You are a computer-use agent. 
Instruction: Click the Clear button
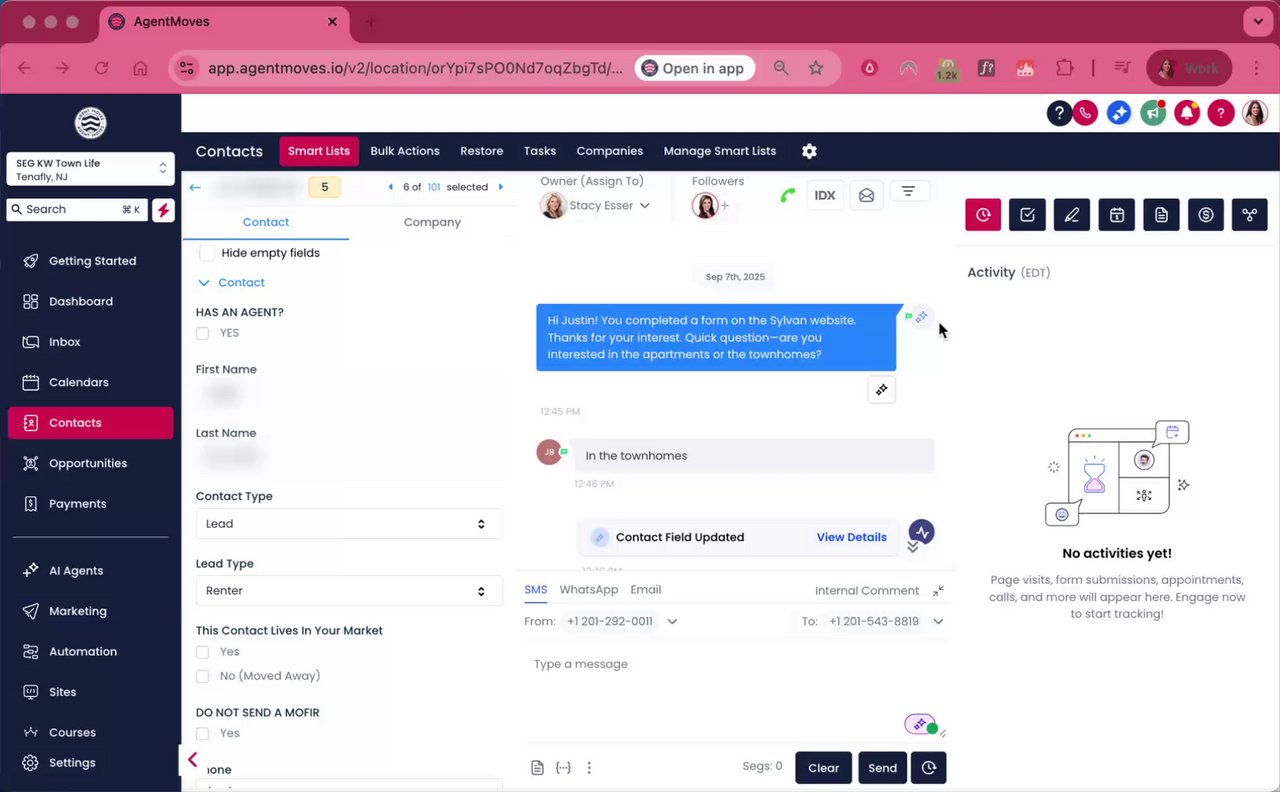pyautogui.click(x=823, y=768)
